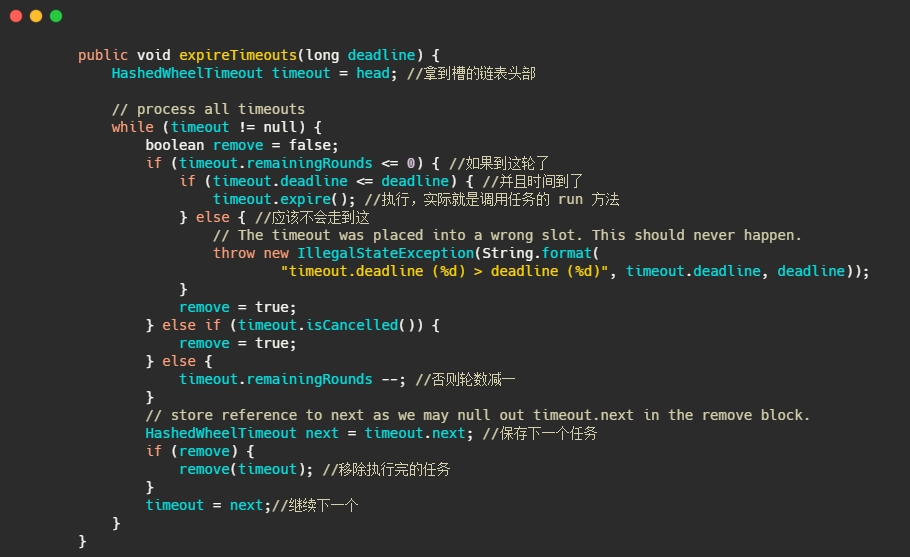Place cursor on the 'while' keyword
The image size is (910, 557).
pos(132,127)
